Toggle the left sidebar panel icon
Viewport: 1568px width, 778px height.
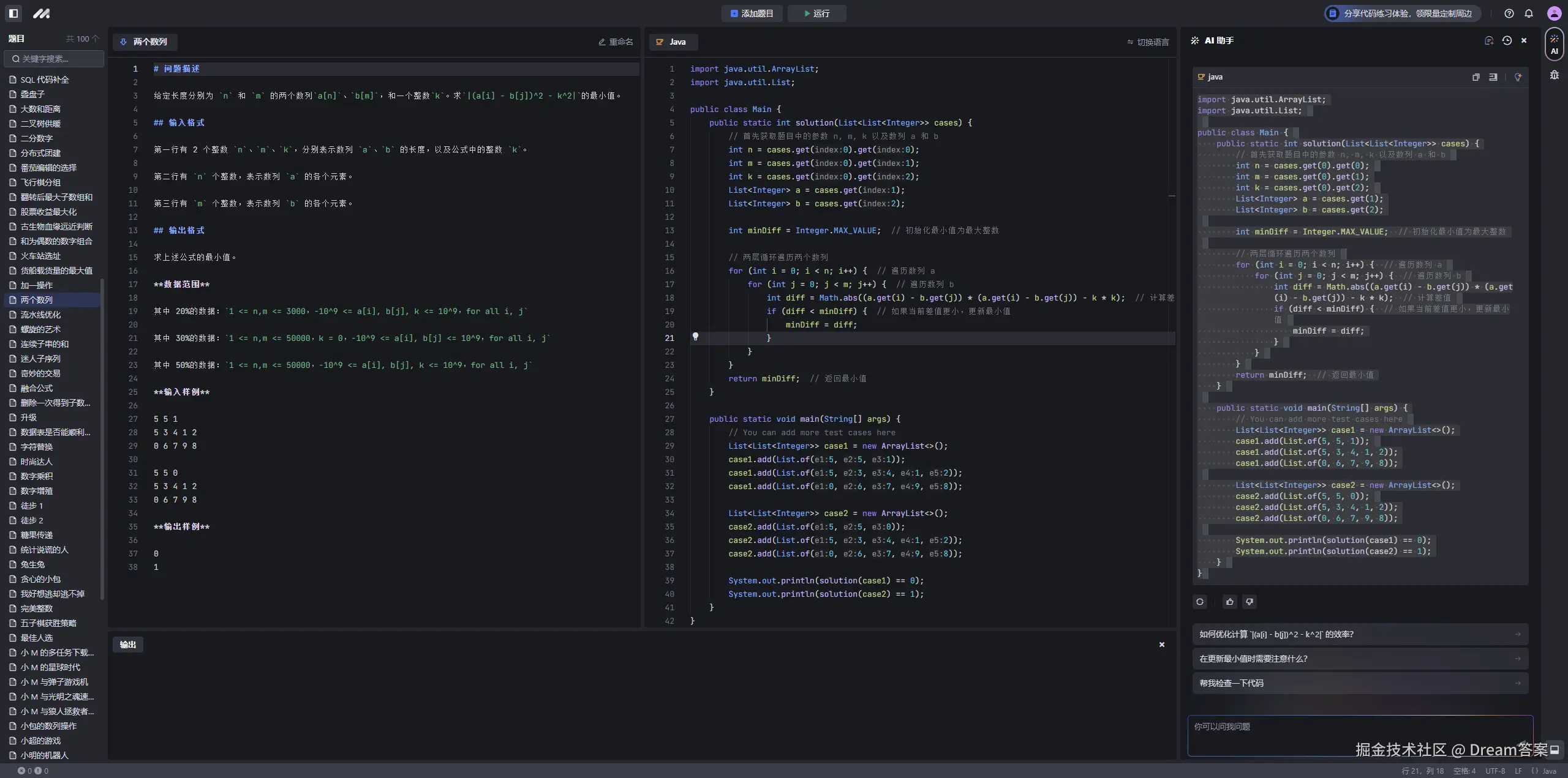(x=13, y=13)
